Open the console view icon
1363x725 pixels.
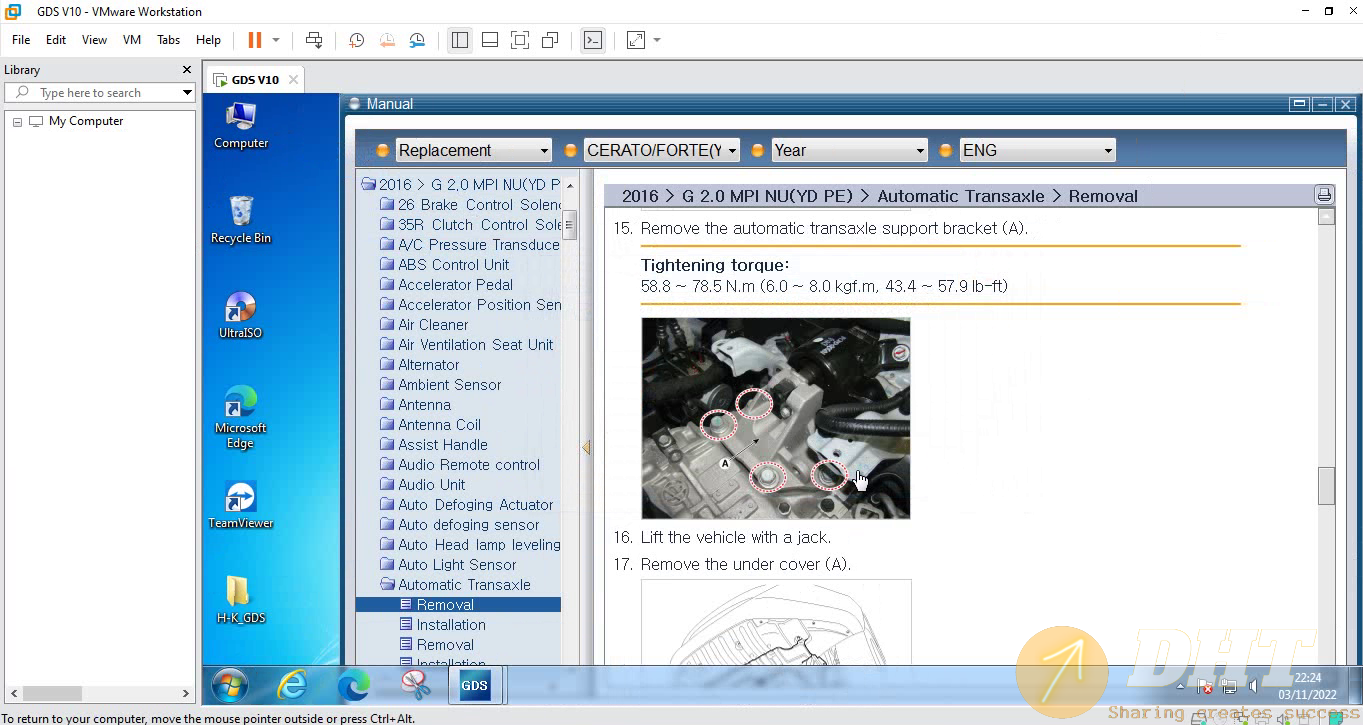tap(593, 40)
